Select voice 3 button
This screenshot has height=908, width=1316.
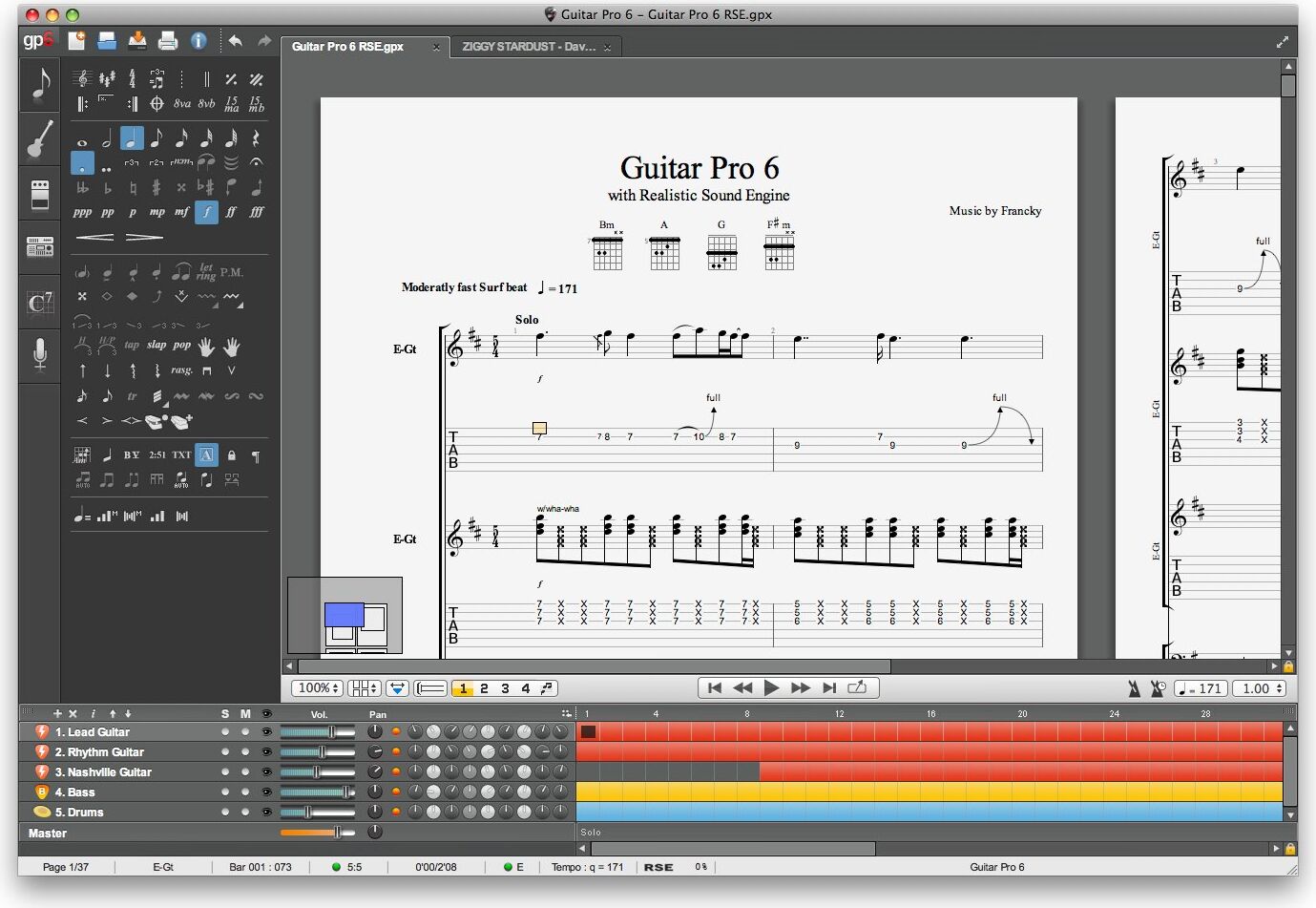[x=505, y=688]
